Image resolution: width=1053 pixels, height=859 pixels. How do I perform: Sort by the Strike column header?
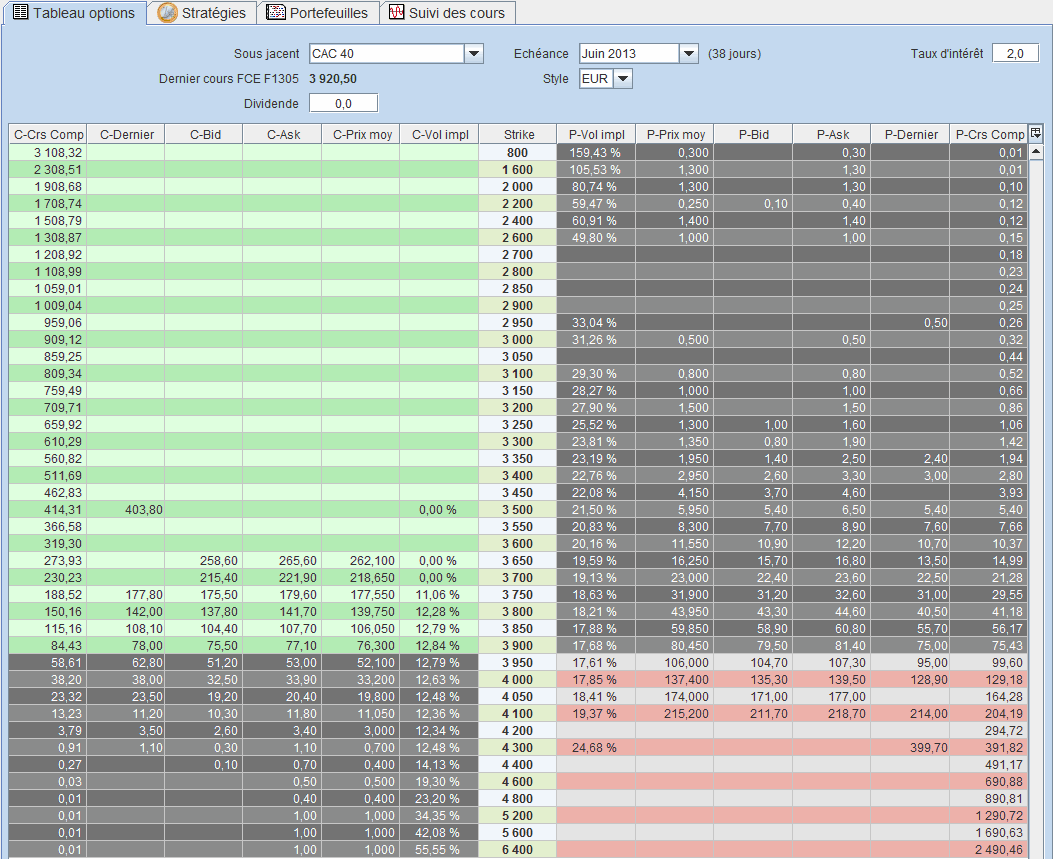tap(518, 134)
